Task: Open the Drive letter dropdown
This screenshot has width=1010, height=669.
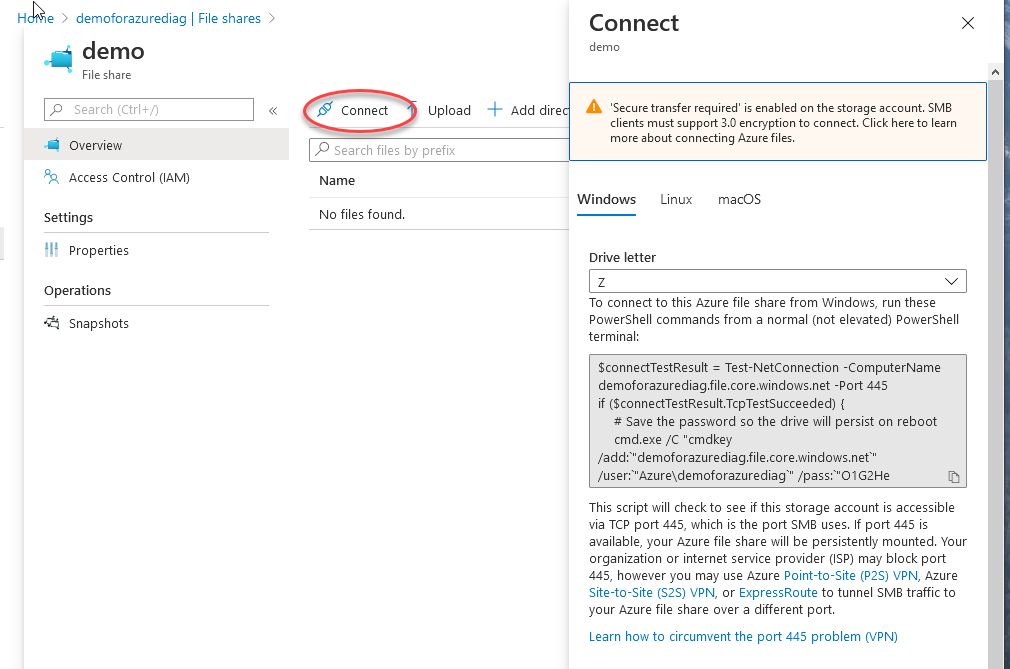Action: click(x=777, y=281)
